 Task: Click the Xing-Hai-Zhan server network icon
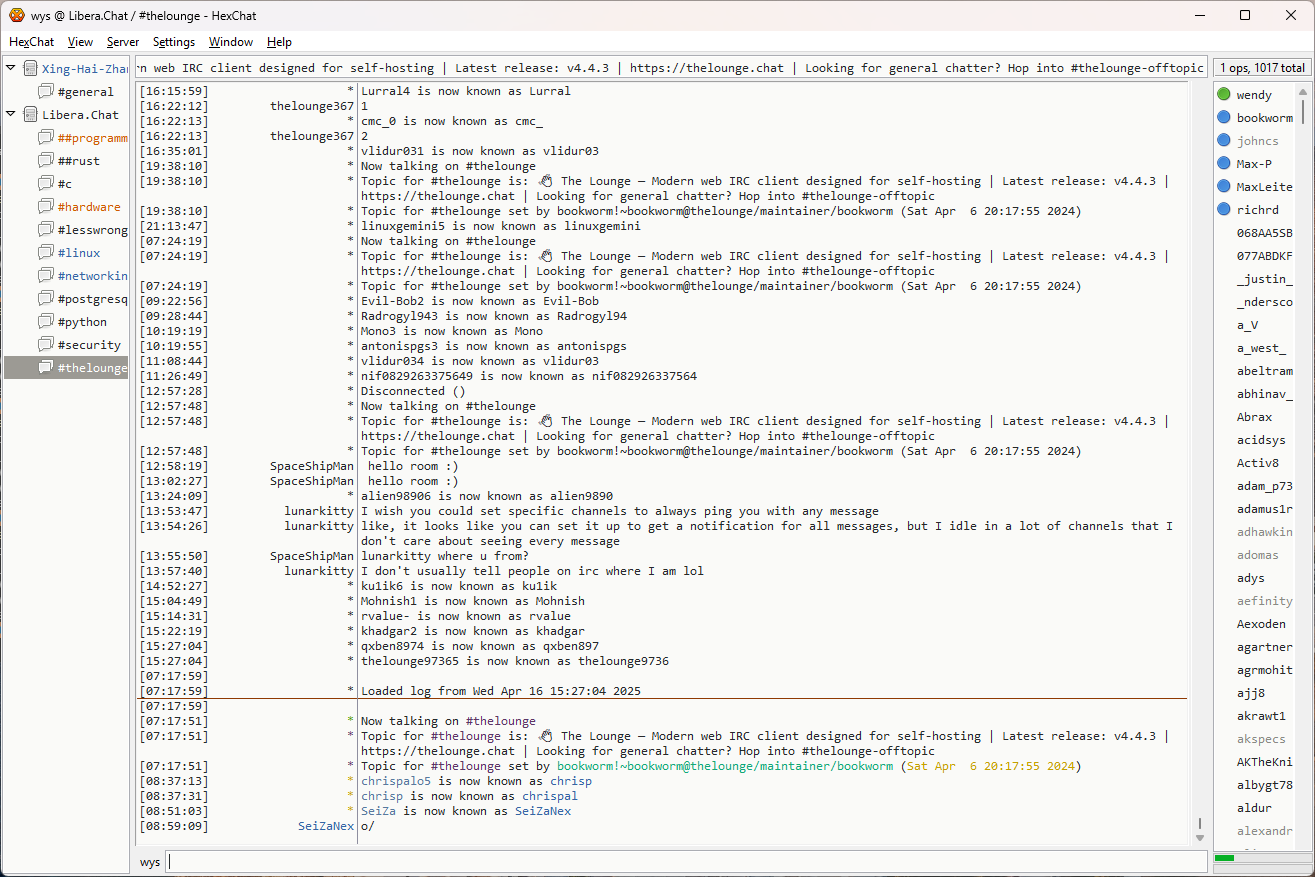(x=31, y=69)
